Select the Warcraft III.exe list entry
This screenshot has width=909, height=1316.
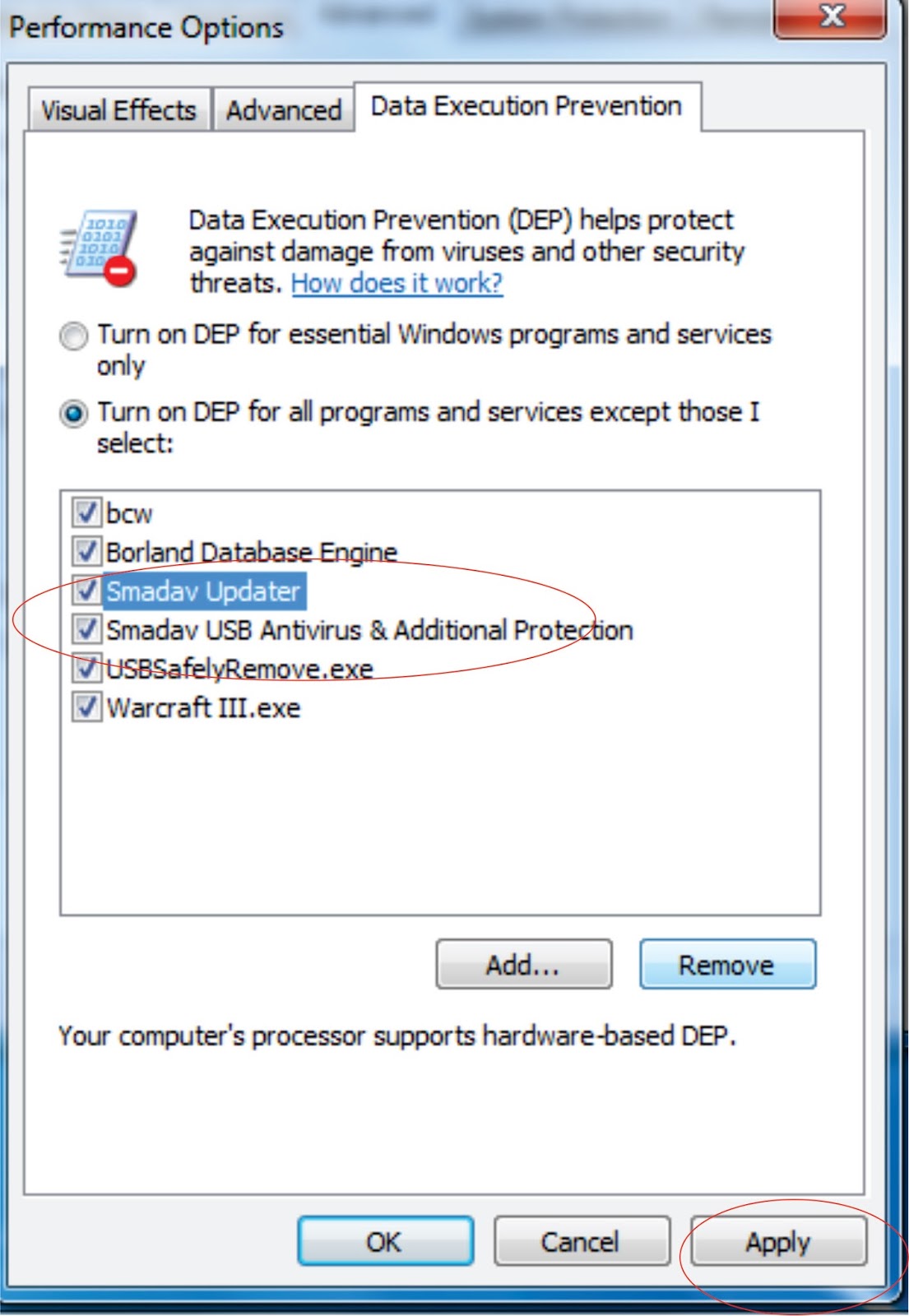point(204,707)
